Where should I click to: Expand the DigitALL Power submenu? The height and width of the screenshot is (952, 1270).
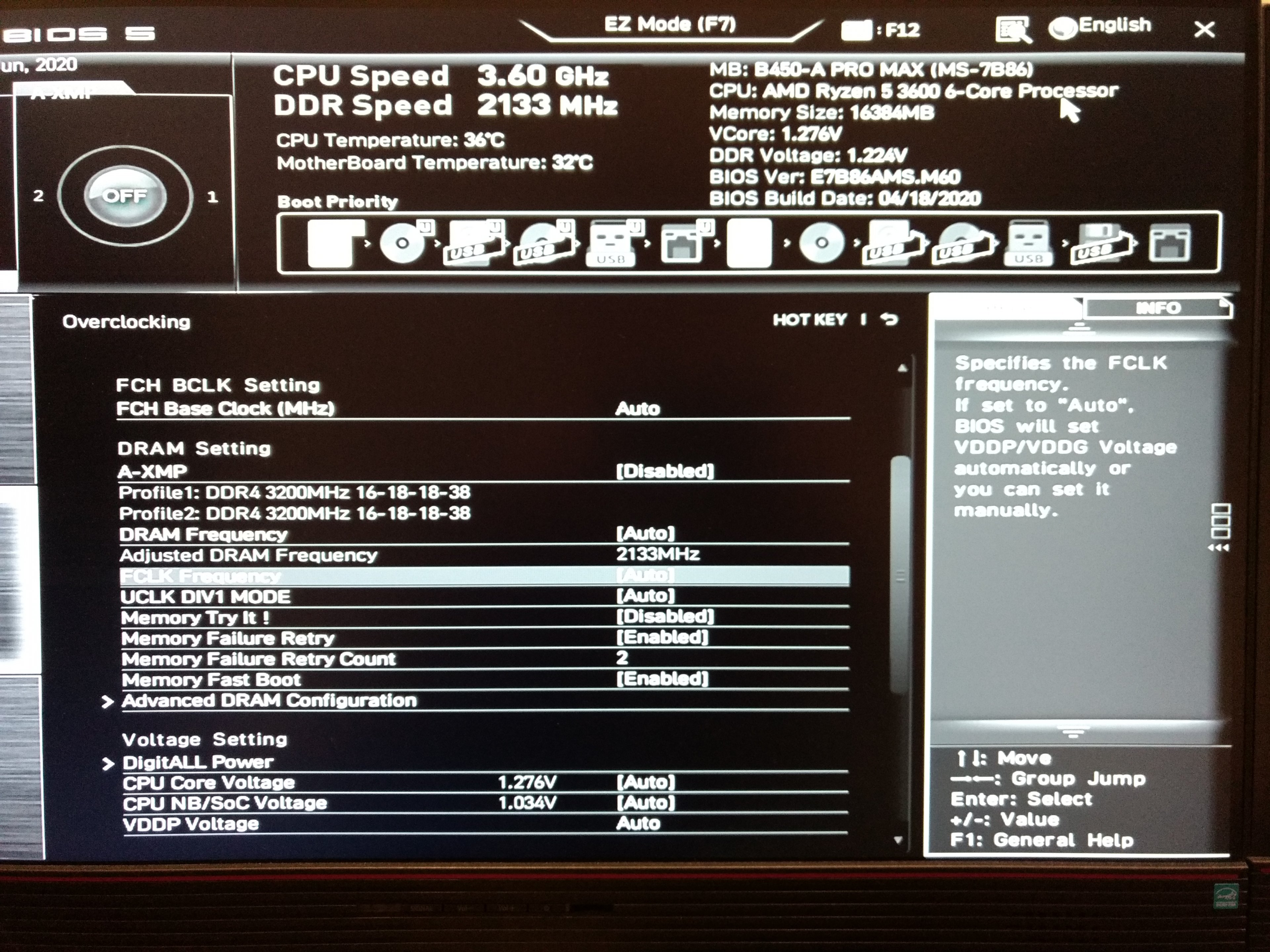click(x=197, y=763)
